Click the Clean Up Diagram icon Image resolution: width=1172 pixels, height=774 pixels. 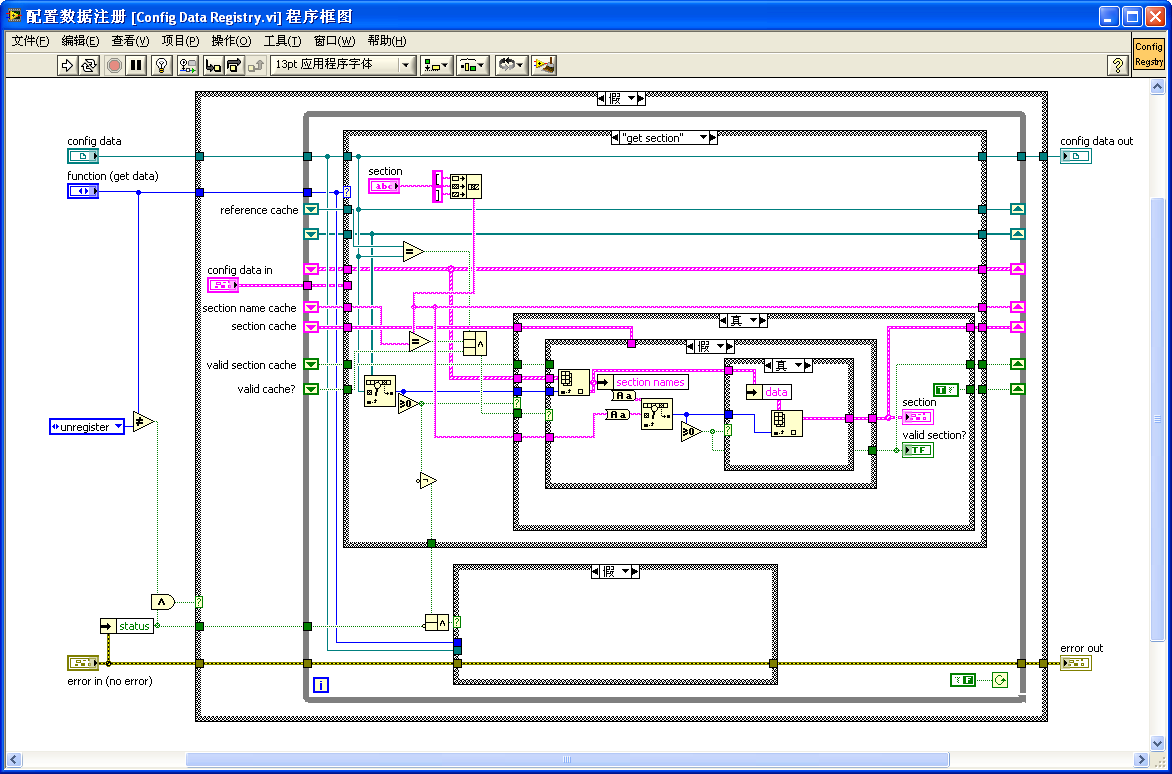[543, 65]
